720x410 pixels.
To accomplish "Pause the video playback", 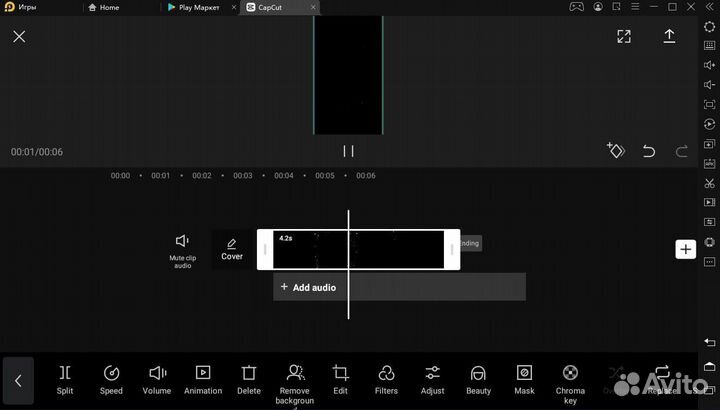I will (x=348, y=151).
